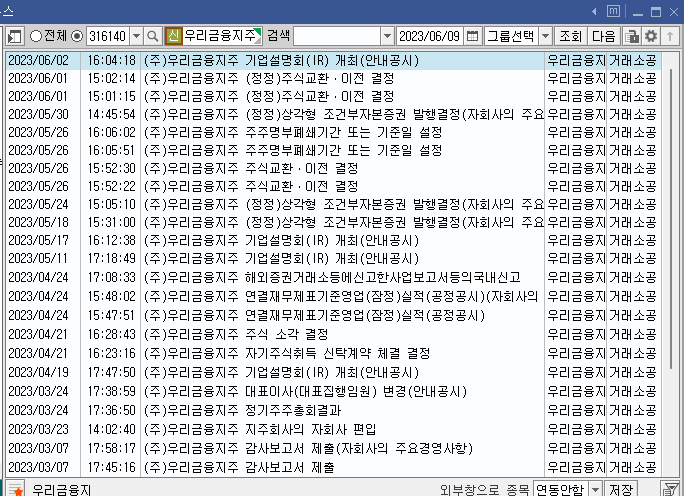Open the 대표이사(대표집행임원) 변경(안내공시) row

[x=333, y=391]
